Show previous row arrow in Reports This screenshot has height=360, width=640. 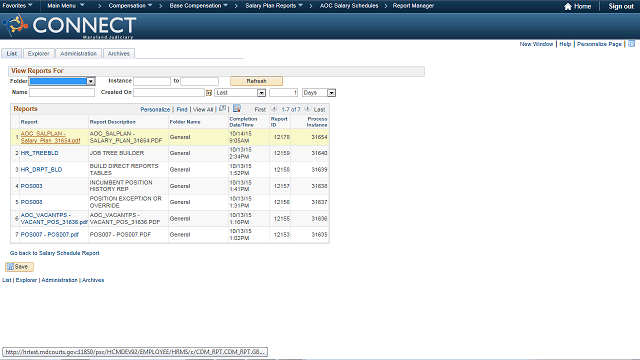tap(274, 109)
